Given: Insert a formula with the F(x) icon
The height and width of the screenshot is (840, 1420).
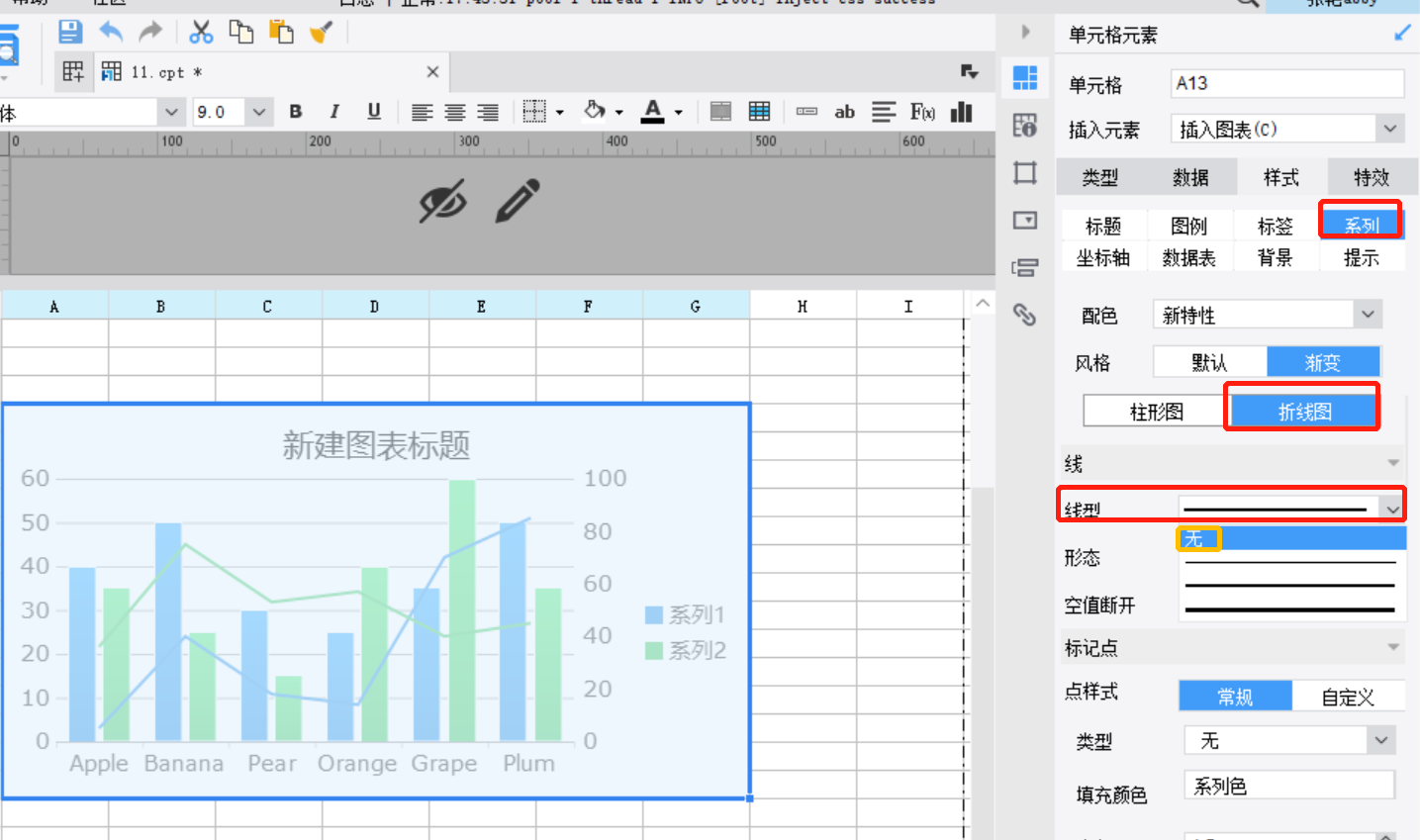Looking at the screenshot, I should coord(922,112).
